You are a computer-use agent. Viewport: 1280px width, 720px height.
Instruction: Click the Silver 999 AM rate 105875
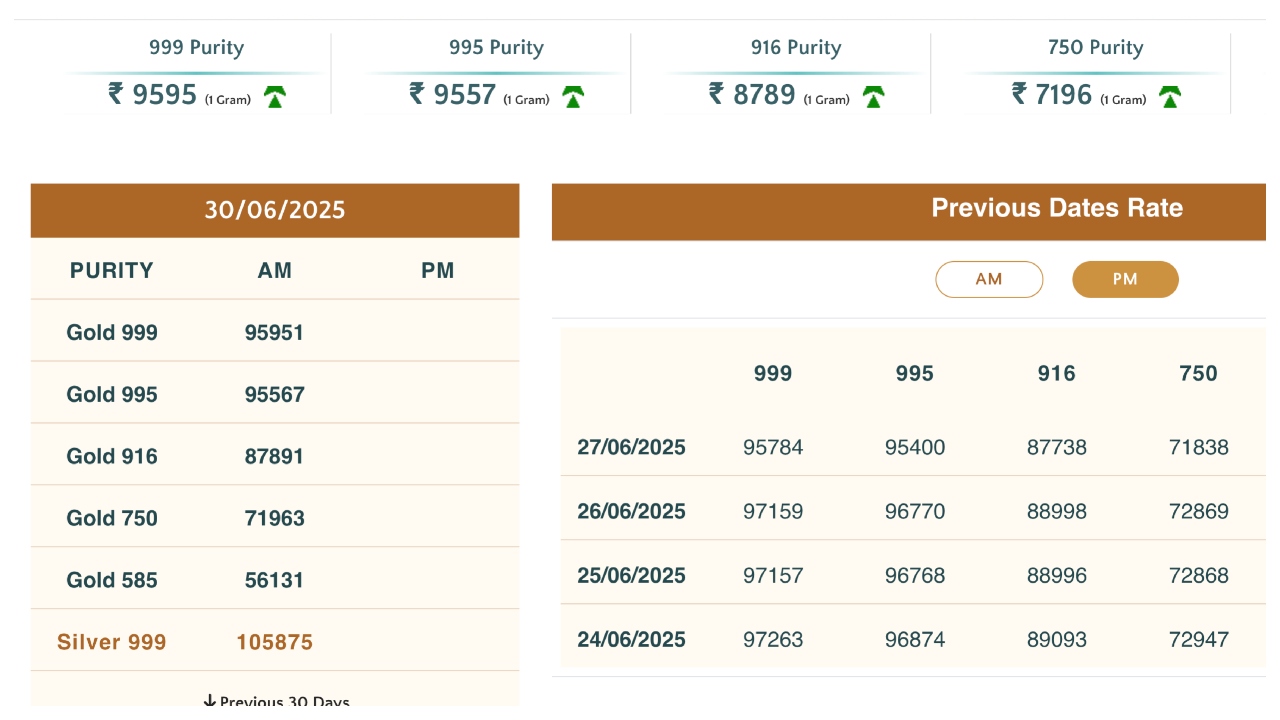coord(274,642)
